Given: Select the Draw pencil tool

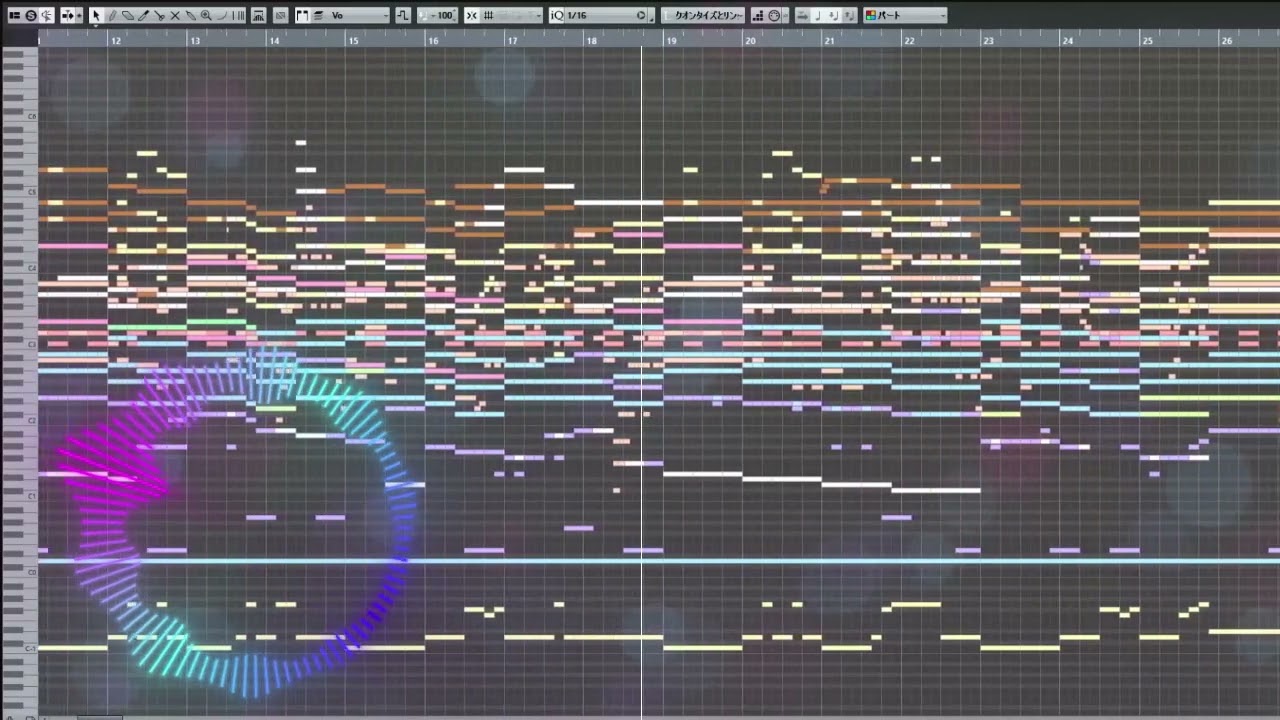Looking at the screenshot, I should [x=112, y=15].
